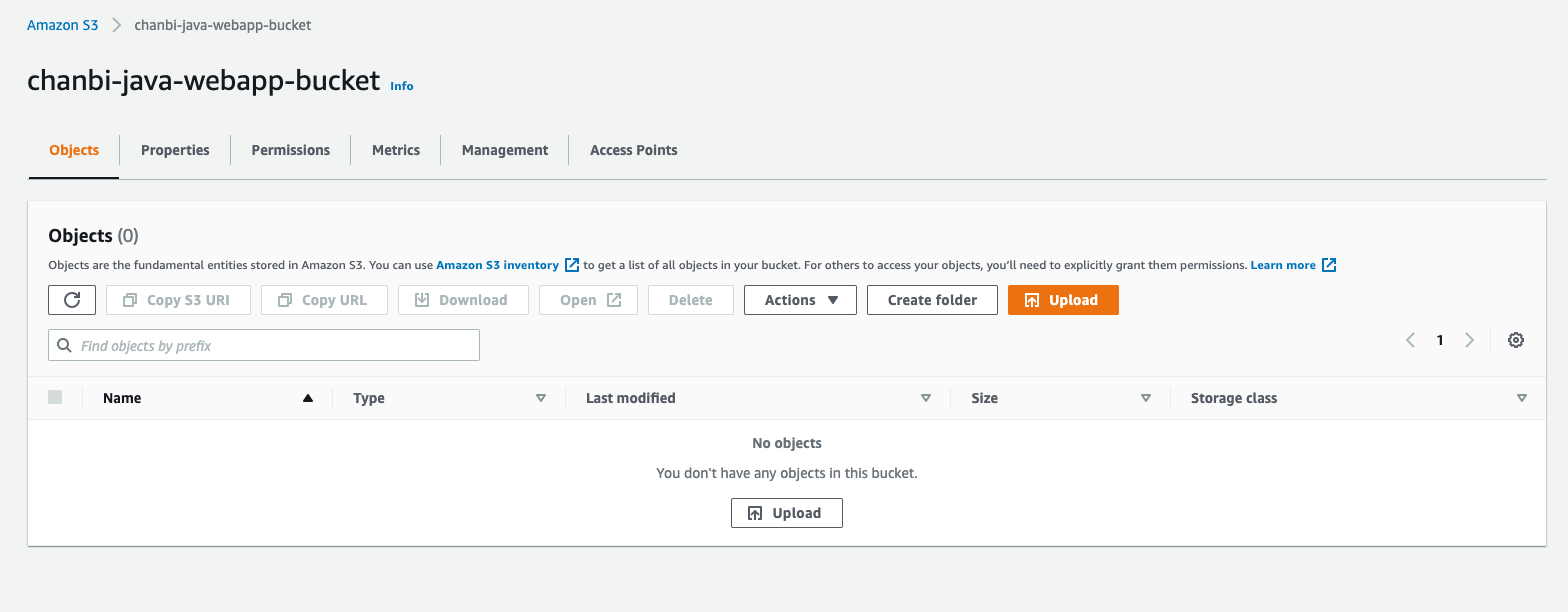Go to previous page arrow
Screen dimensions: 1568x612
pyautogui.click(x=1410, y=340)
